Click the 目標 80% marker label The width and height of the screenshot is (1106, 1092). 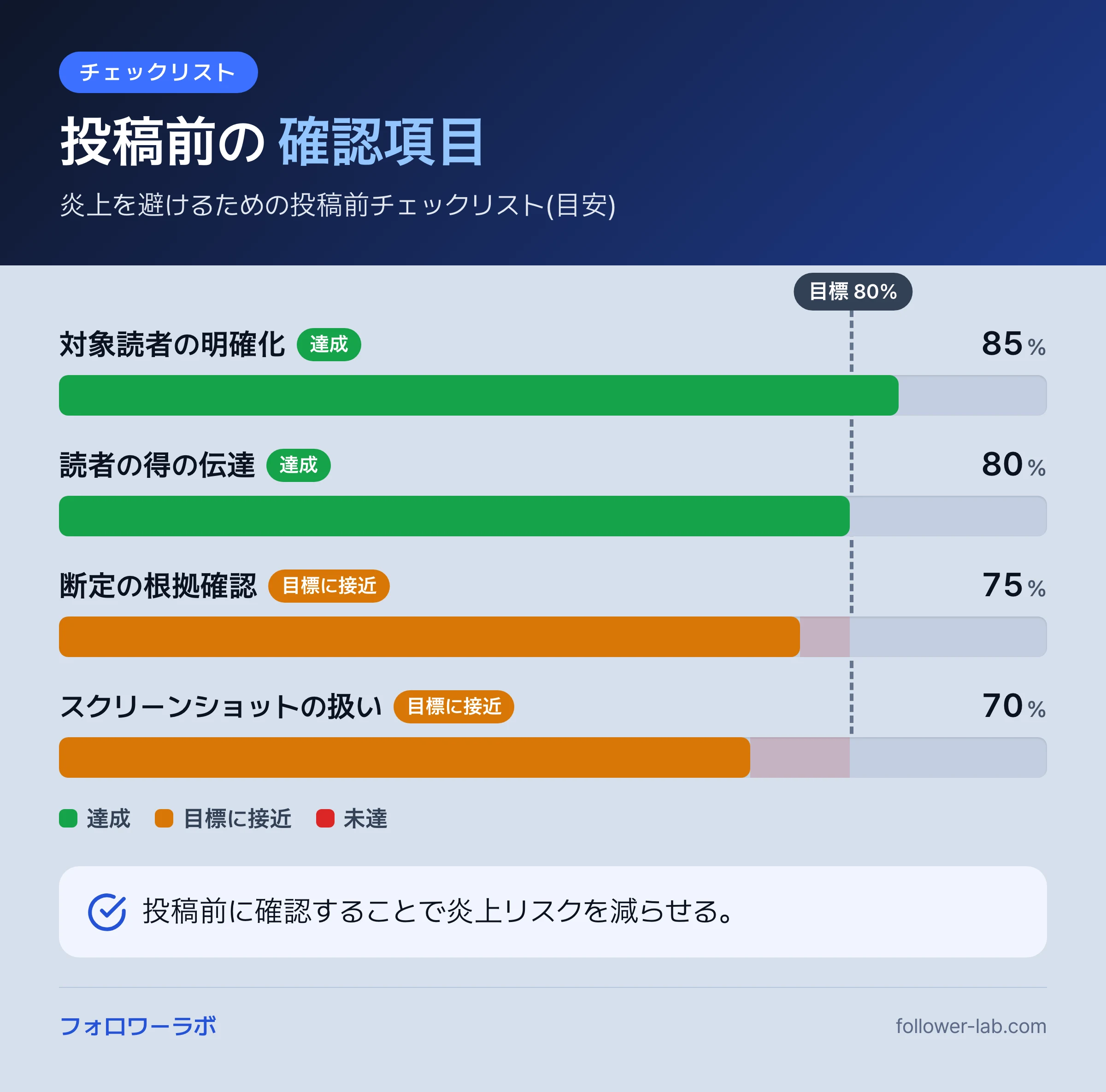853,292
